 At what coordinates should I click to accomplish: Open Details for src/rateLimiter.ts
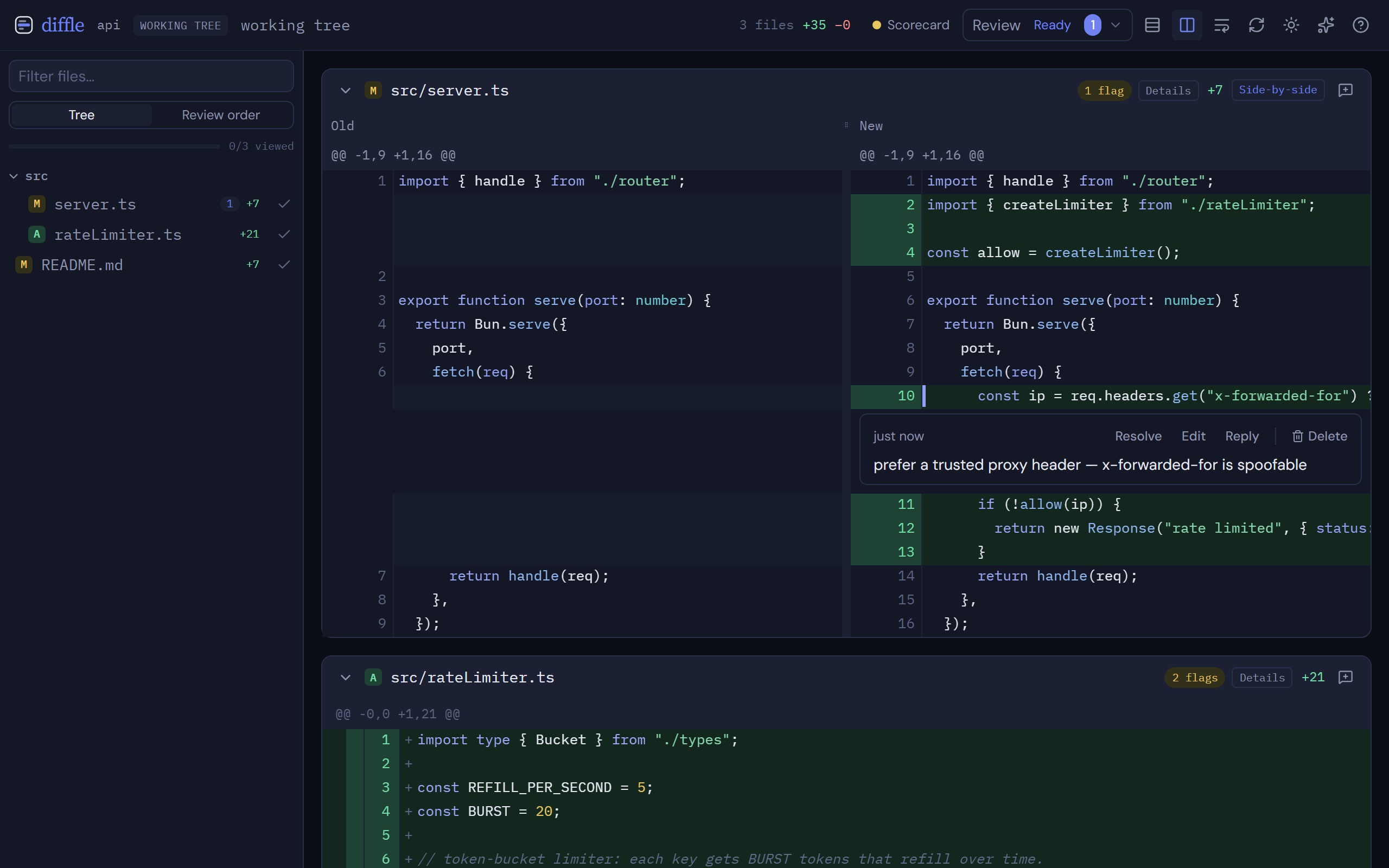pyautogui.click(x=1262, y=678)
